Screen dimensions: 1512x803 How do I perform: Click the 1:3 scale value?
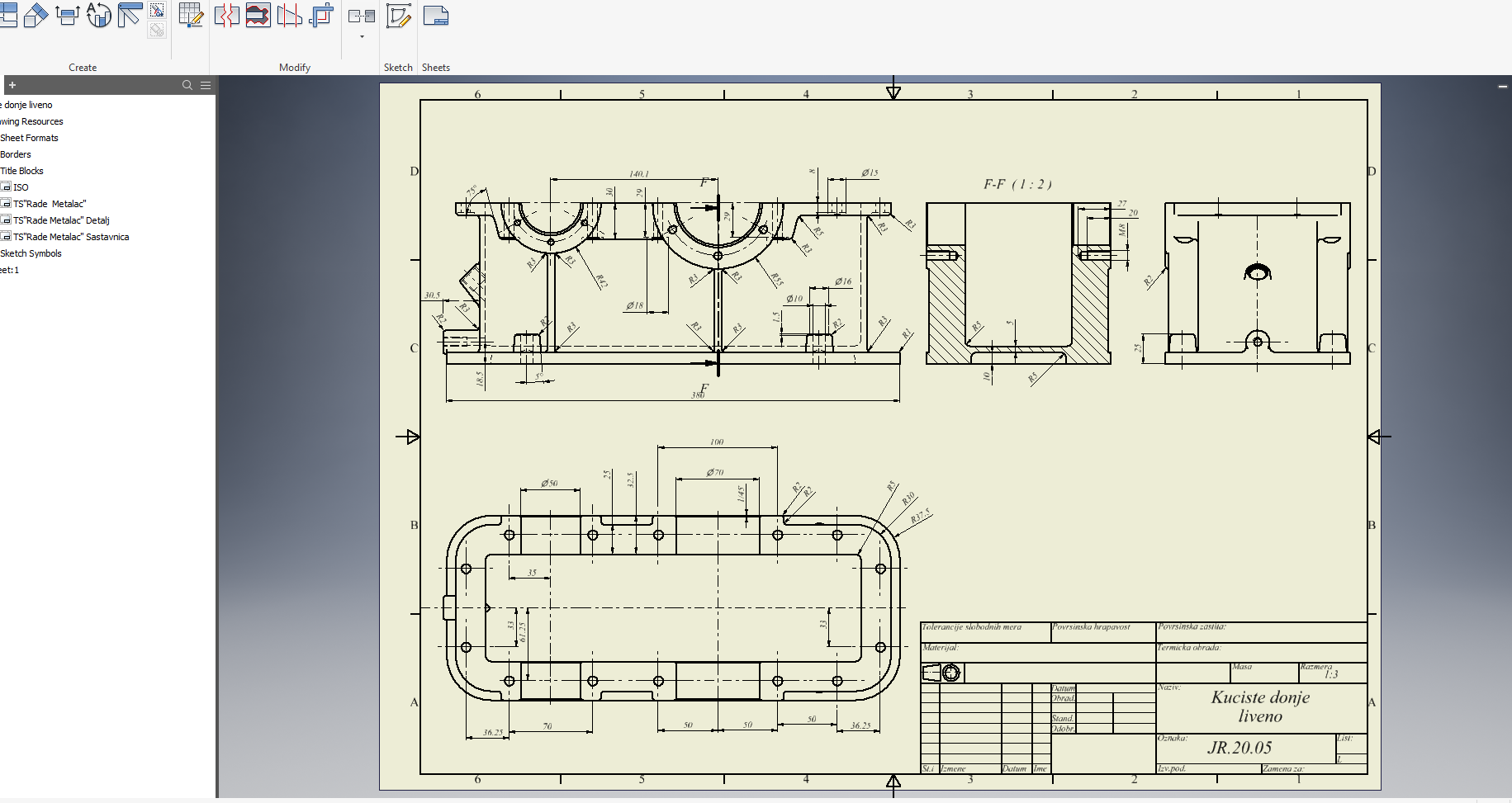(x=1331, y=674)
